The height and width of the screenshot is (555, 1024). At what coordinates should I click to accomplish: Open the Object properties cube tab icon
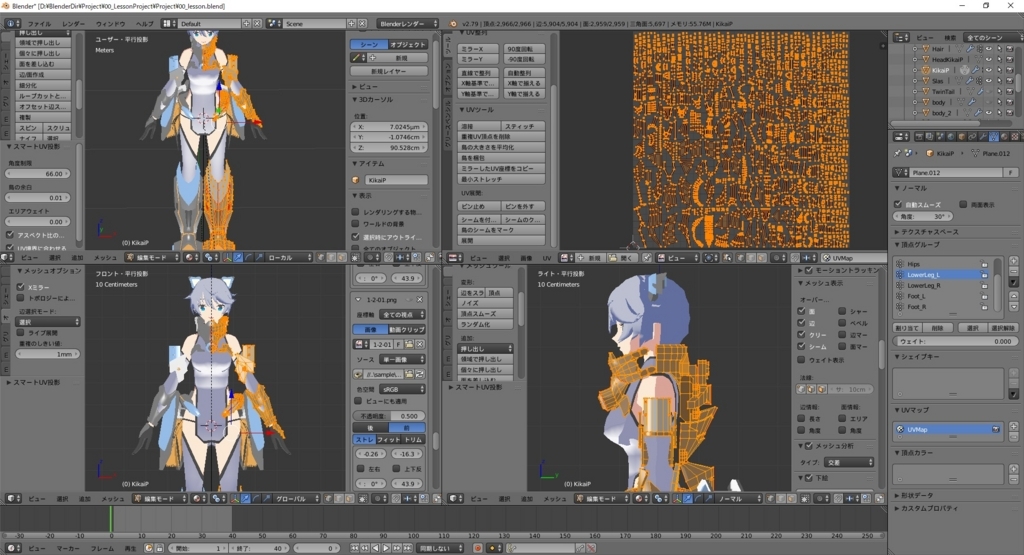[962, 136]
